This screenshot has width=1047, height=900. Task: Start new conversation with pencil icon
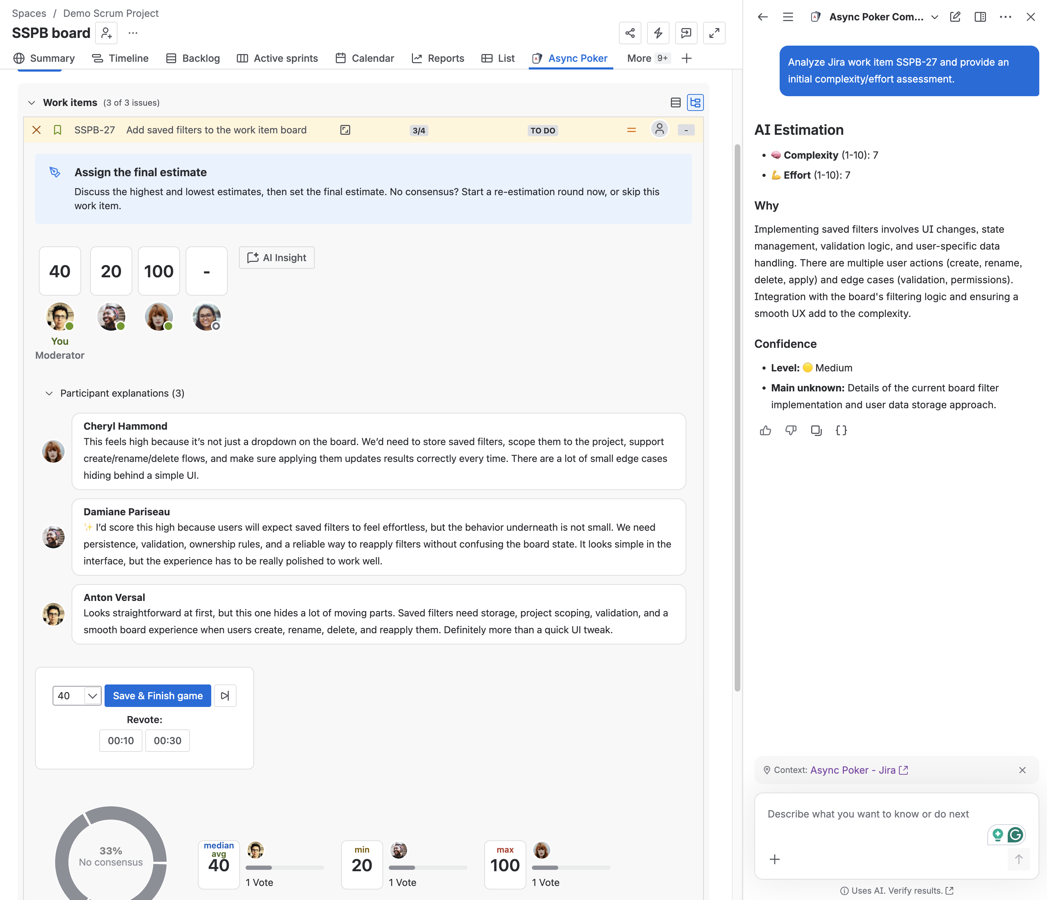click(x=954, y=16)
